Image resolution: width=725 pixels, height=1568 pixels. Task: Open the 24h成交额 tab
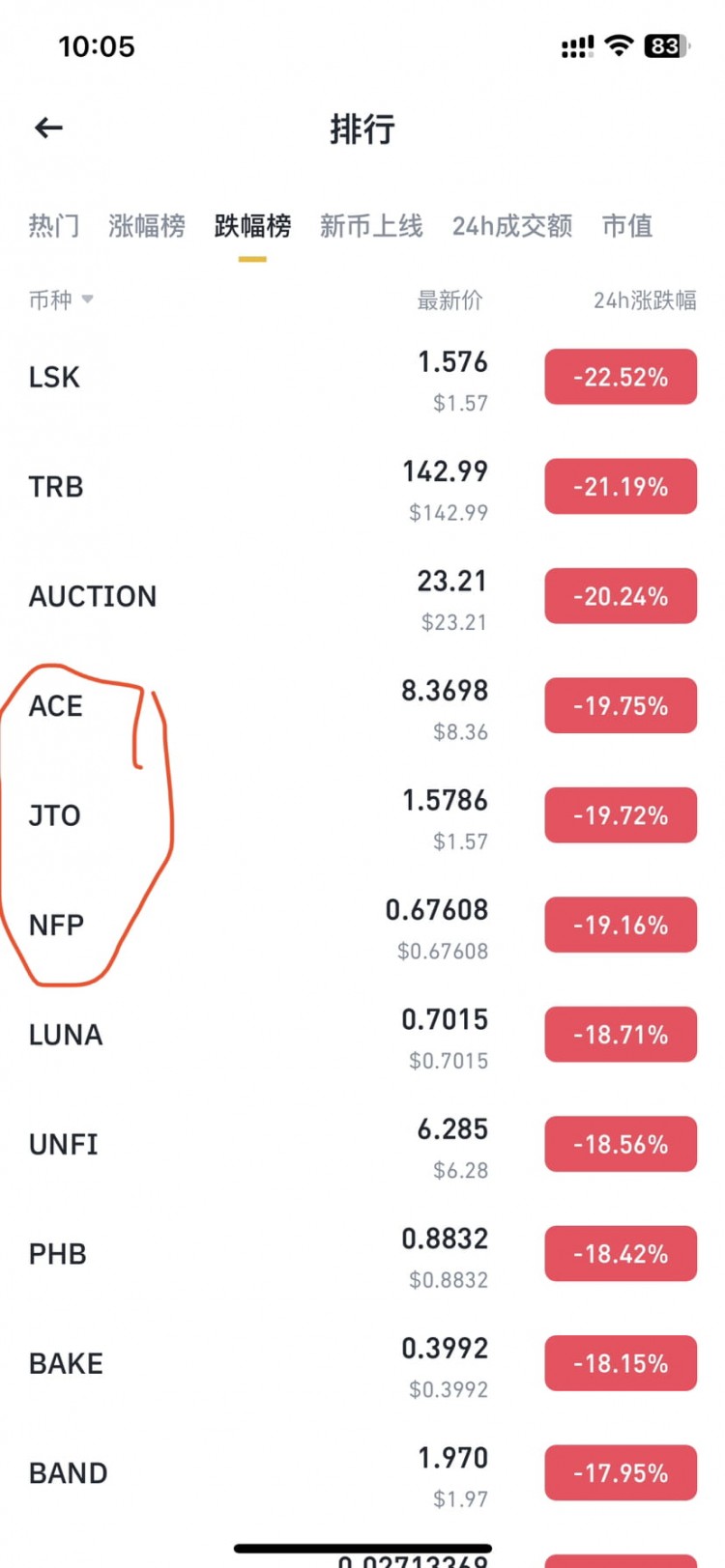tap(512, 226)
